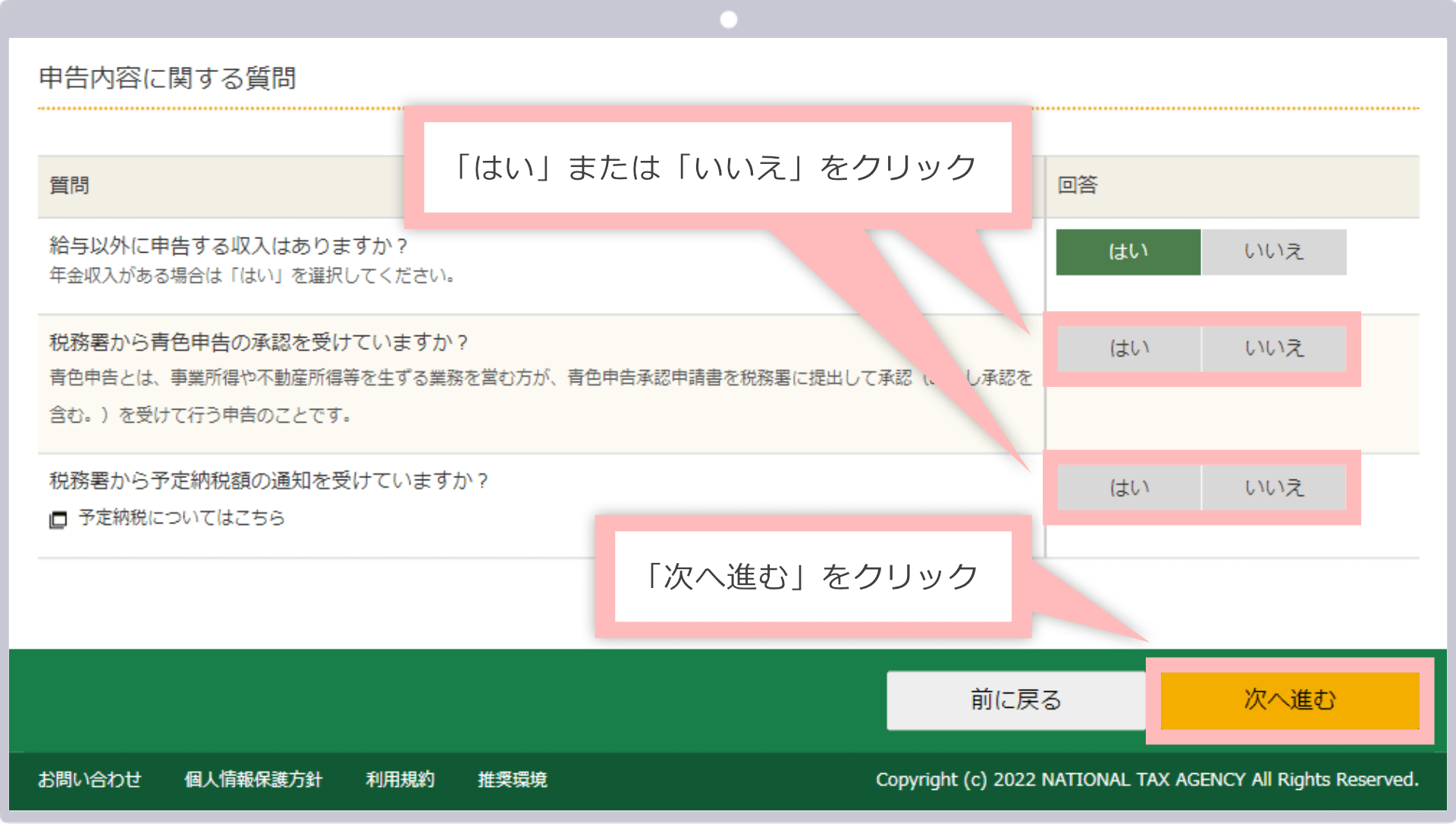Image resolution: width=1456 pixels, height=824 pixels.
Task: View the 利用規約 page
Action: (400, 780)
